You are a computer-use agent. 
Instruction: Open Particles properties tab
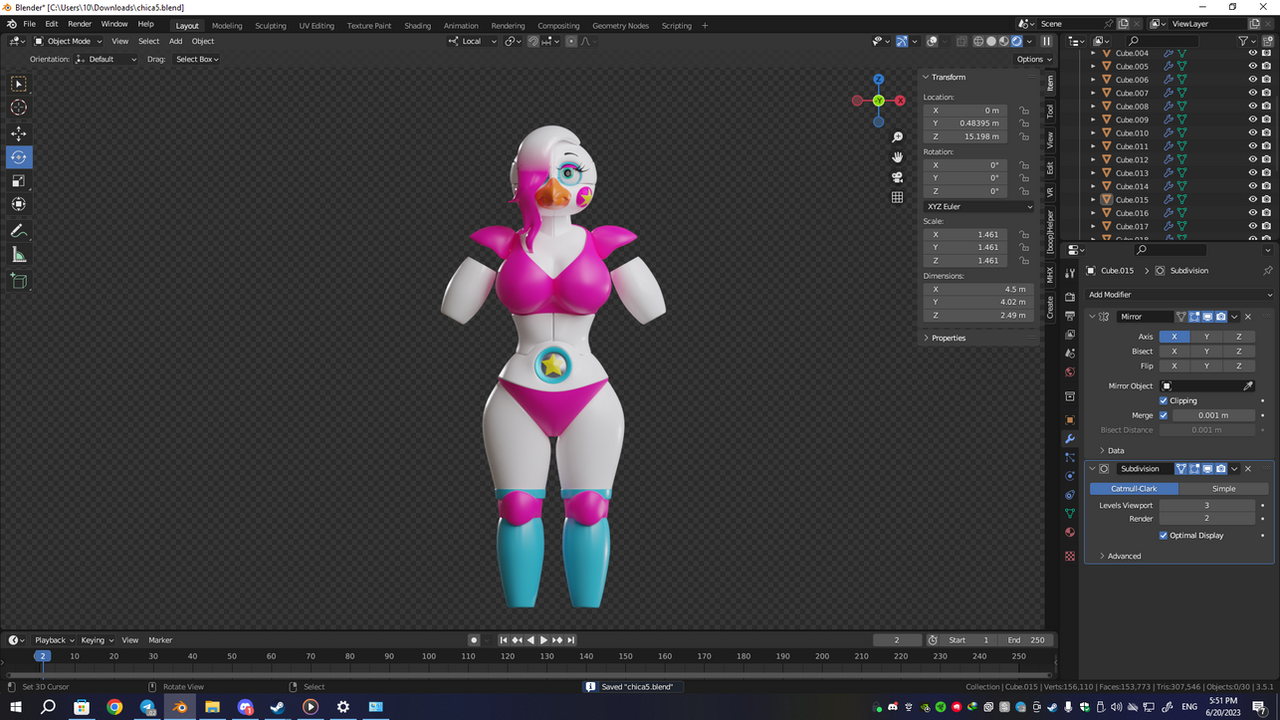tap(1069, 457)
